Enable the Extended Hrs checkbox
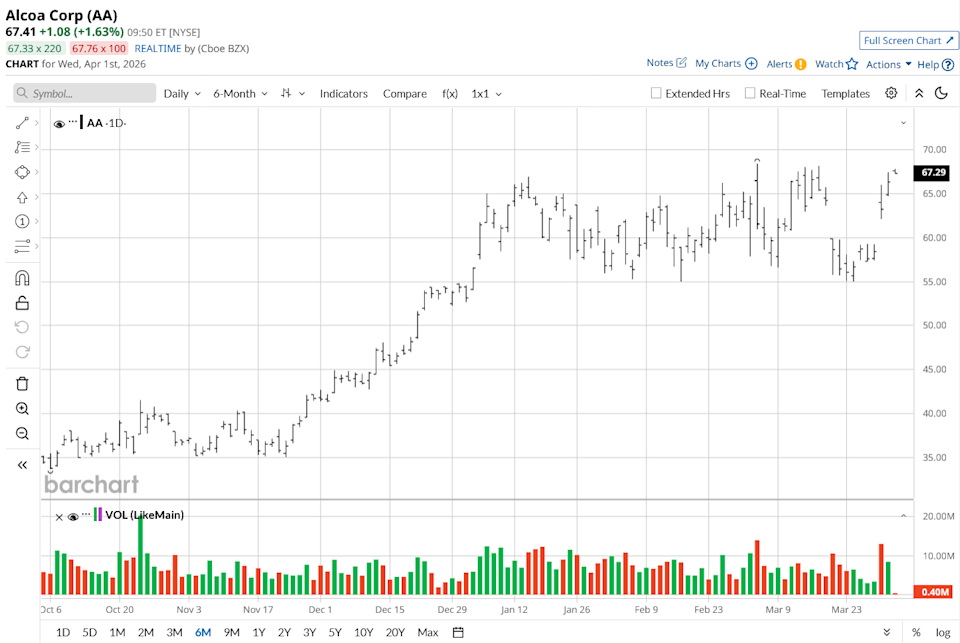This screenshot has height=643, width=960. pyautogui.click(x=655, y=93)
